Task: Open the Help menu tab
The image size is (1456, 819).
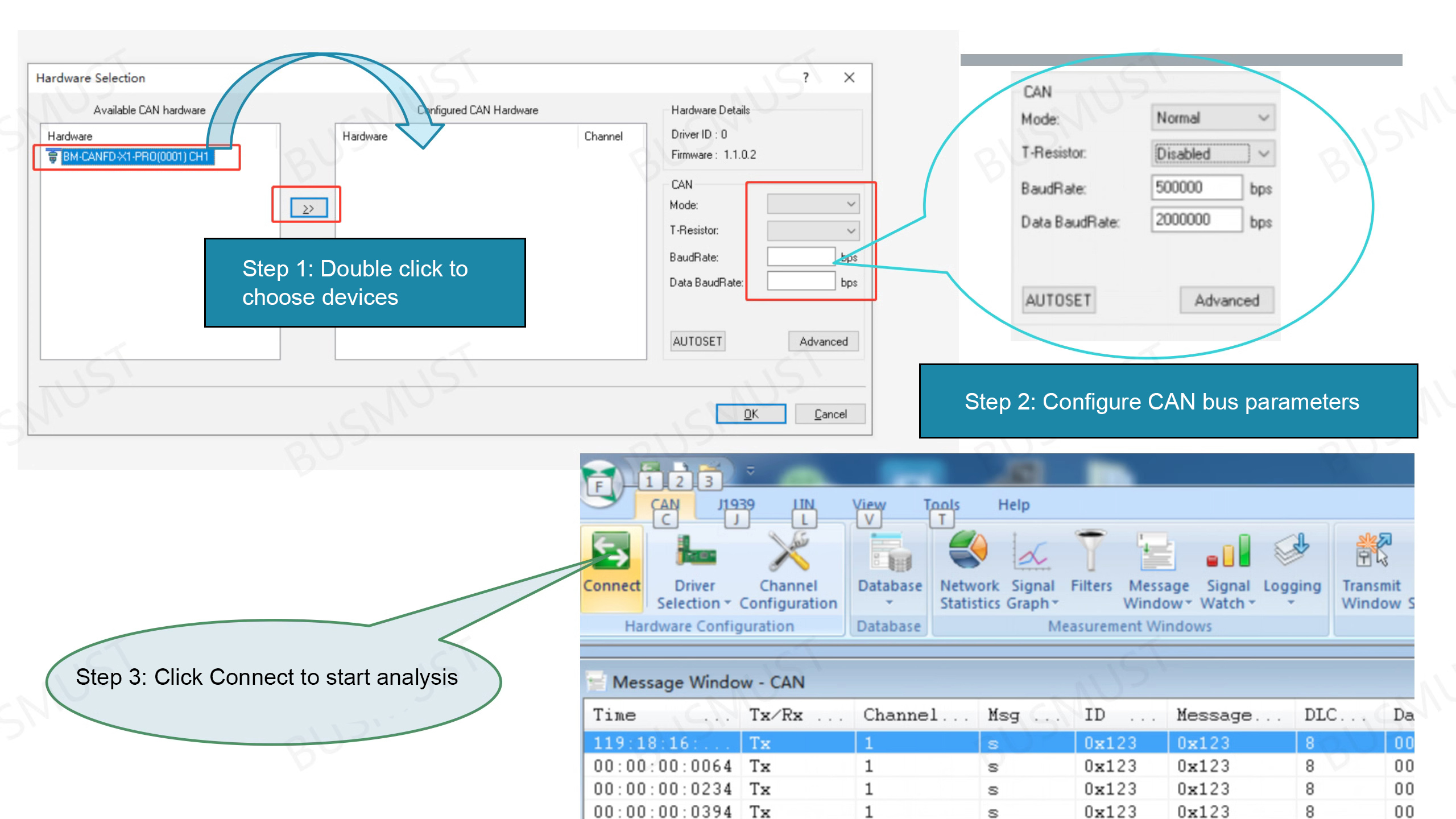Action: coord(1014,504)
